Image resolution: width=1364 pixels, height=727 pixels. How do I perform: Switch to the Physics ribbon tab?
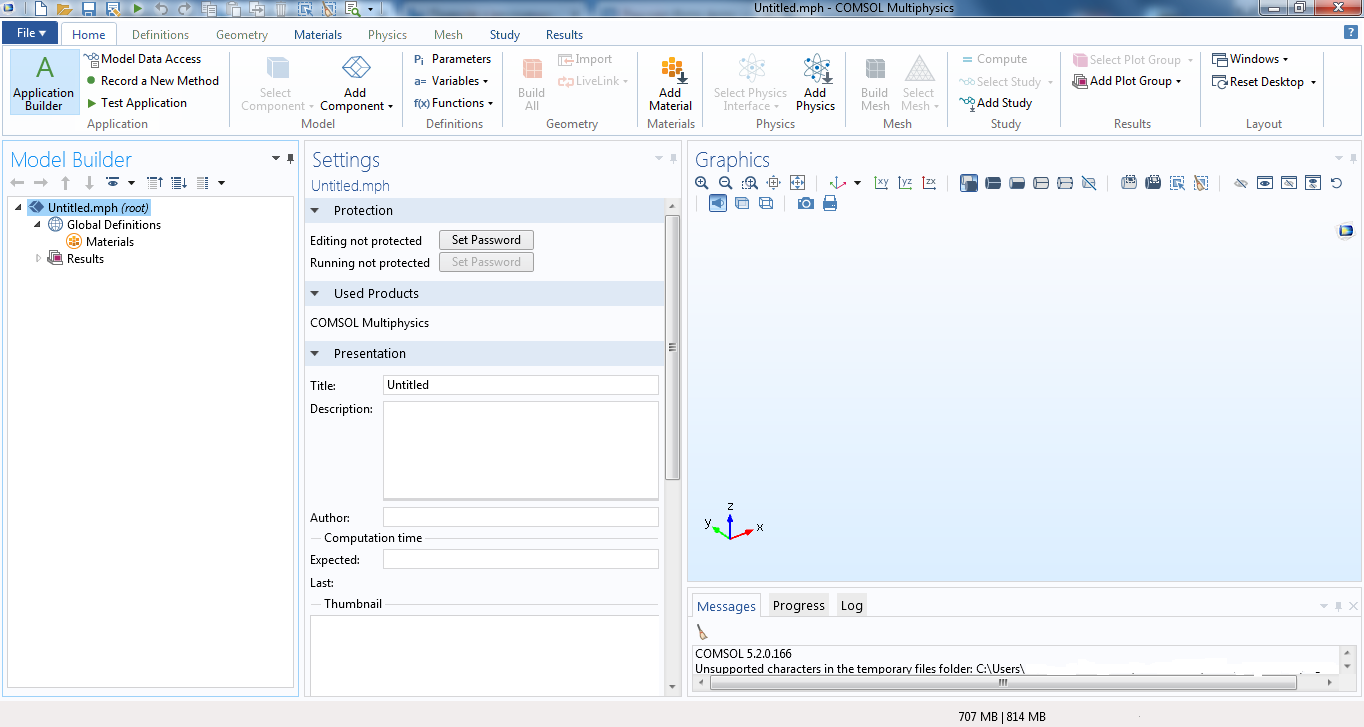(387, 34)
